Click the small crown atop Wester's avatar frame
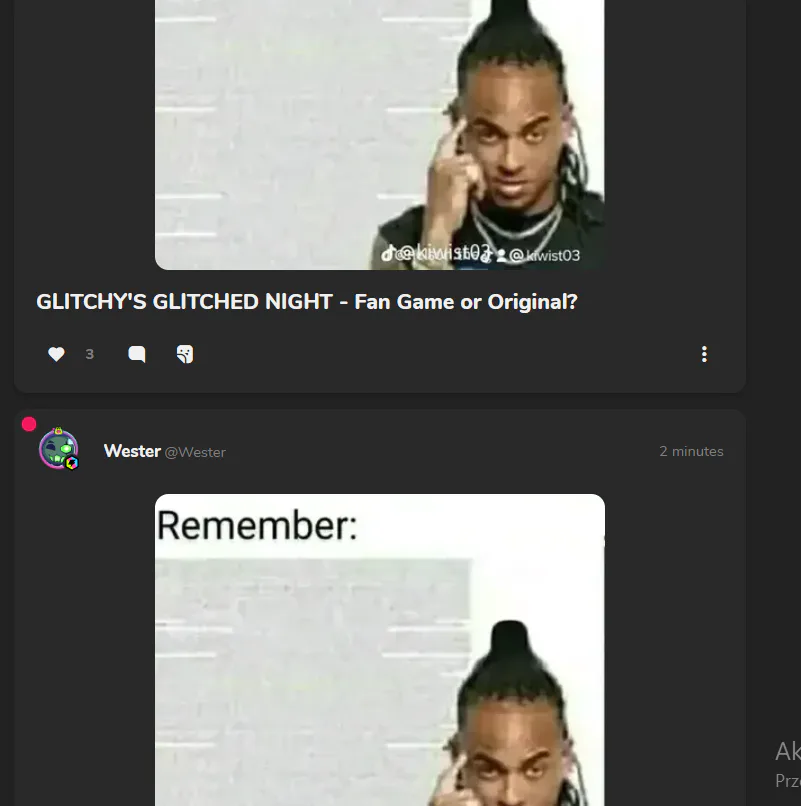Screen dimensions: 801x806 coord(58,430)
